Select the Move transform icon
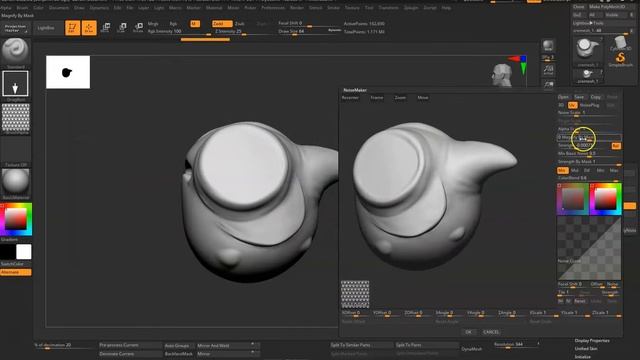This screenshot has width=640, height=360. tap(105, 28)
